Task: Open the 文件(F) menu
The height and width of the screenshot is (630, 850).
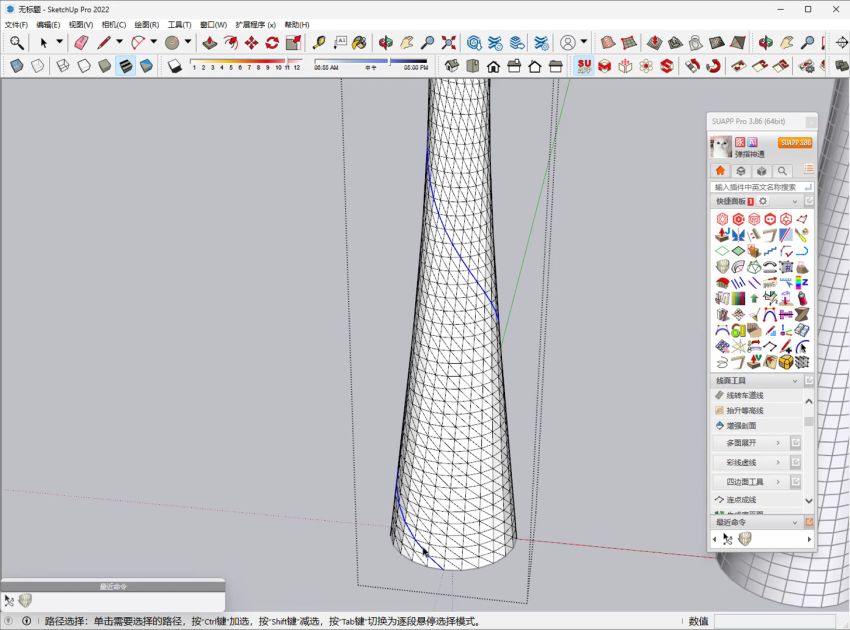Action: (x=16, y=25)
